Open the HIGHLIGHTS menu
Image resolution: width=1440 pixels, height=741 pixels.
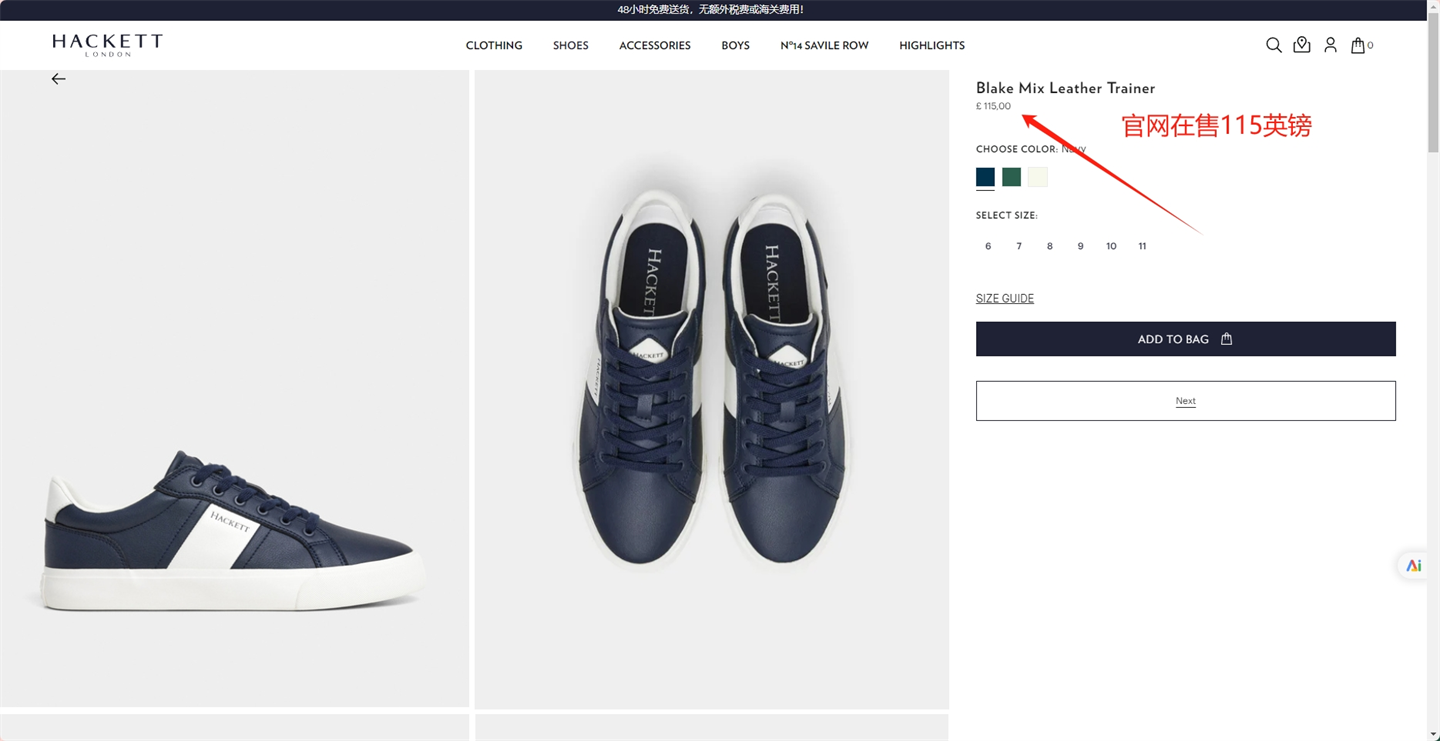pyautogui.click(x=932, y=46)
